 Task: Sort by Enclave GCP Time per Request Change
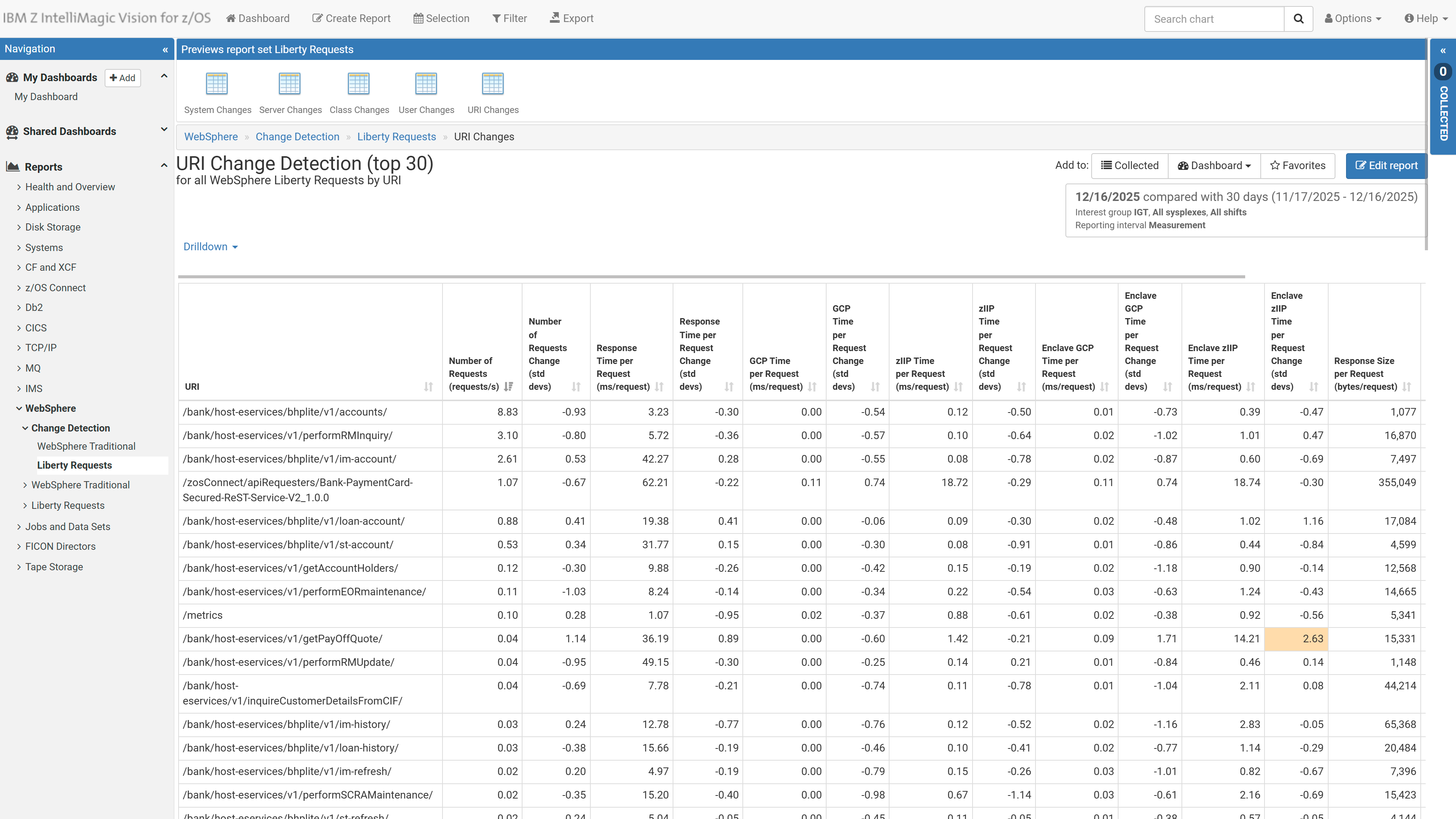[1168, 387]
